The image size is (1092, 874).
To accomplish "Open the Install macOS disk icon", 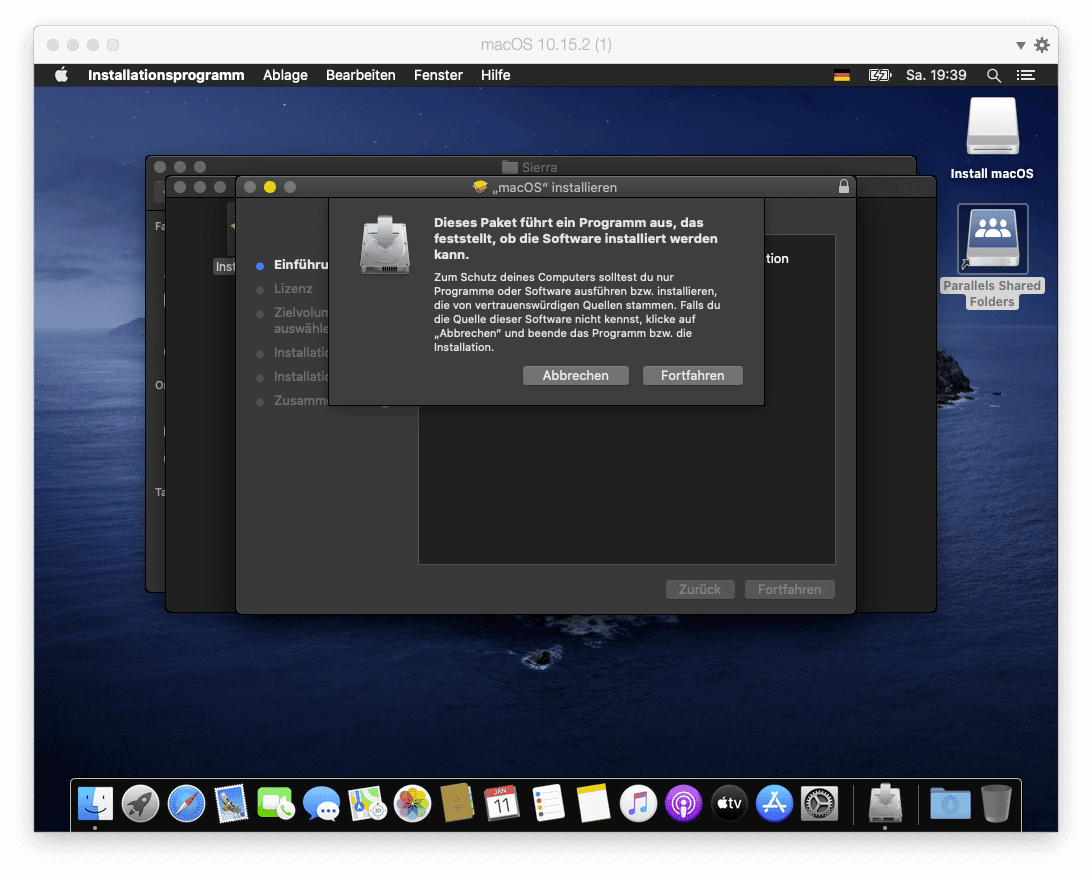I will 992,128.
